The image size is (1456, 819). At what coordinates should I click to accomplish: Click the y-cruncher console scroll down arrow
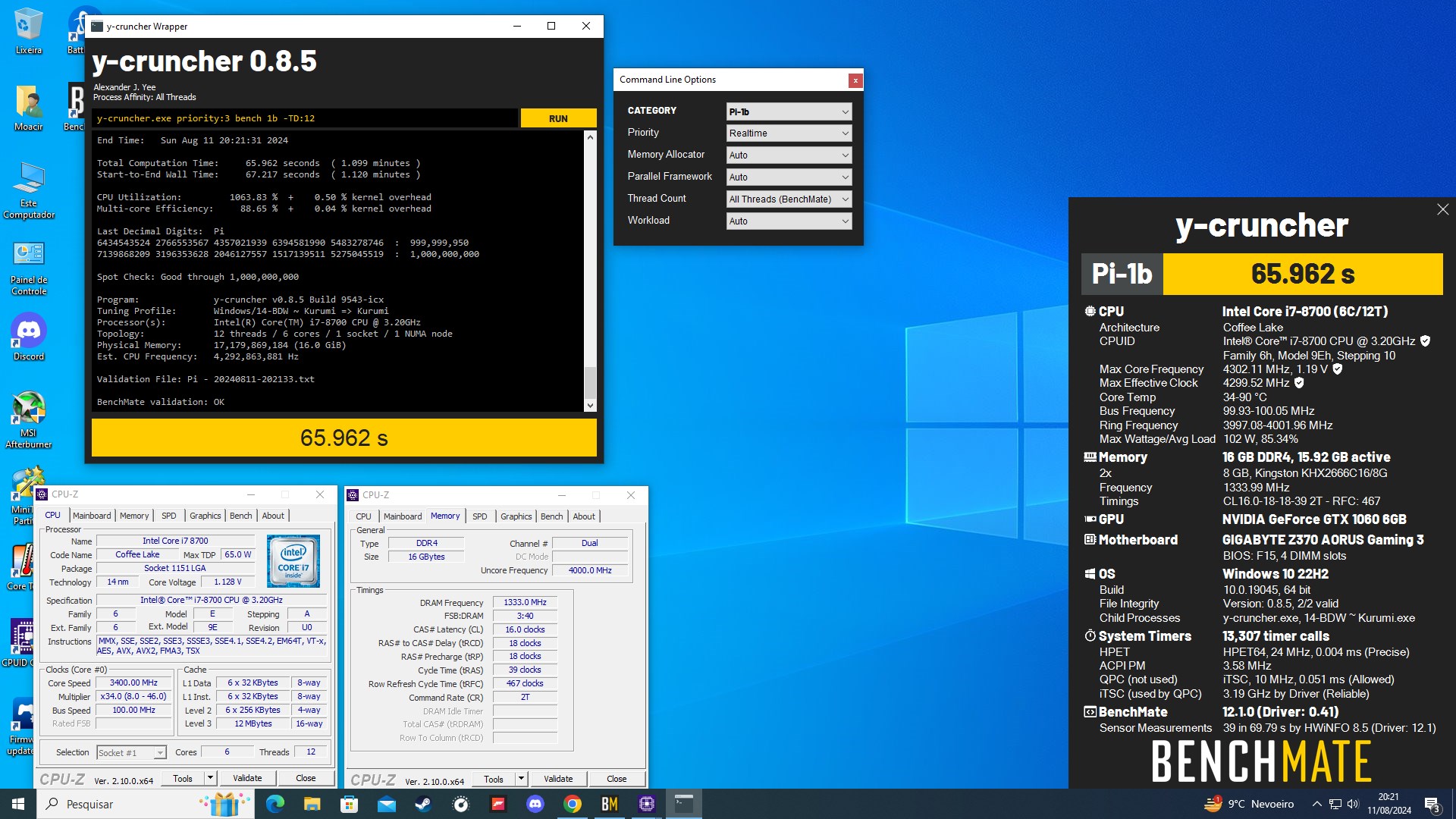pyautogui.click(x=590, y=406)
